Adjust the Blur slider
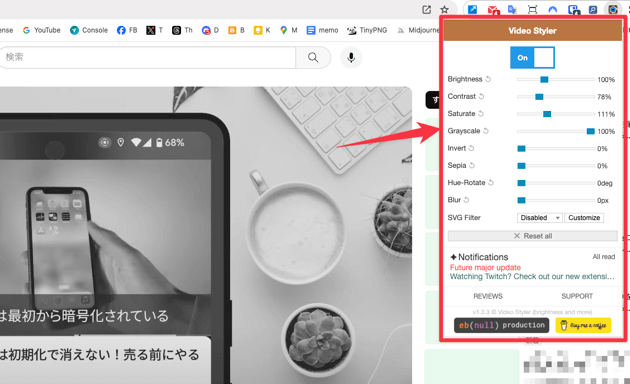Screen dimensions: 630x384 (556, 200)
